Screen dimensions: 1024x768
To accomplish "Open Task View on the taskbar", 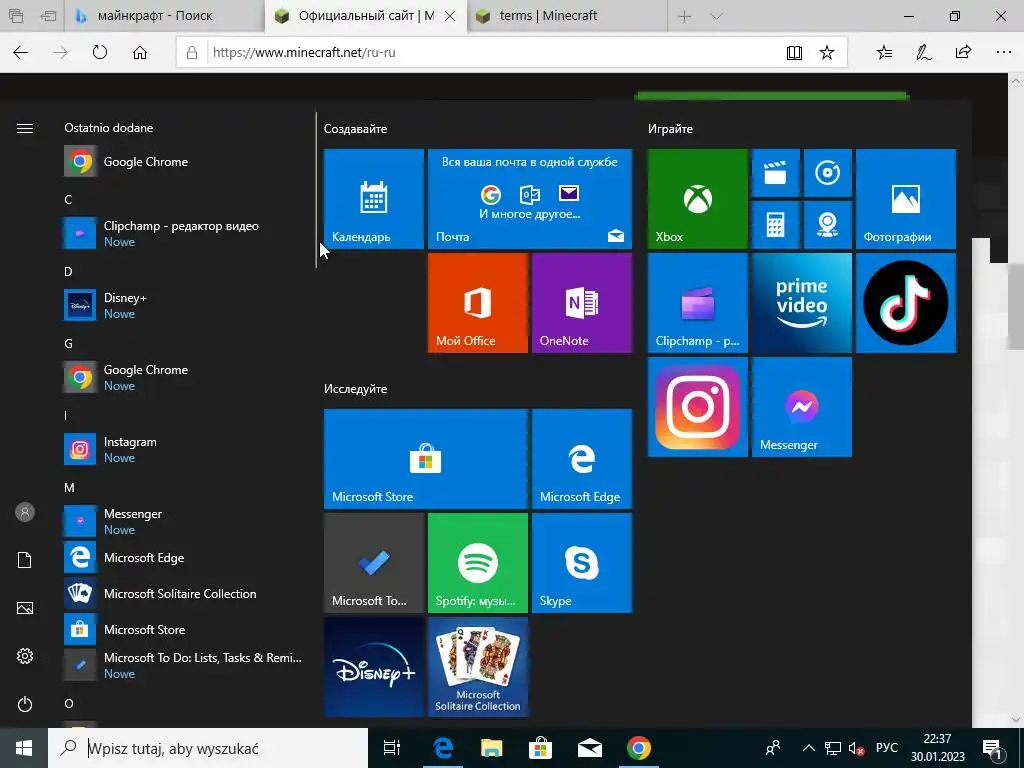I will click(x=392, y=748).
